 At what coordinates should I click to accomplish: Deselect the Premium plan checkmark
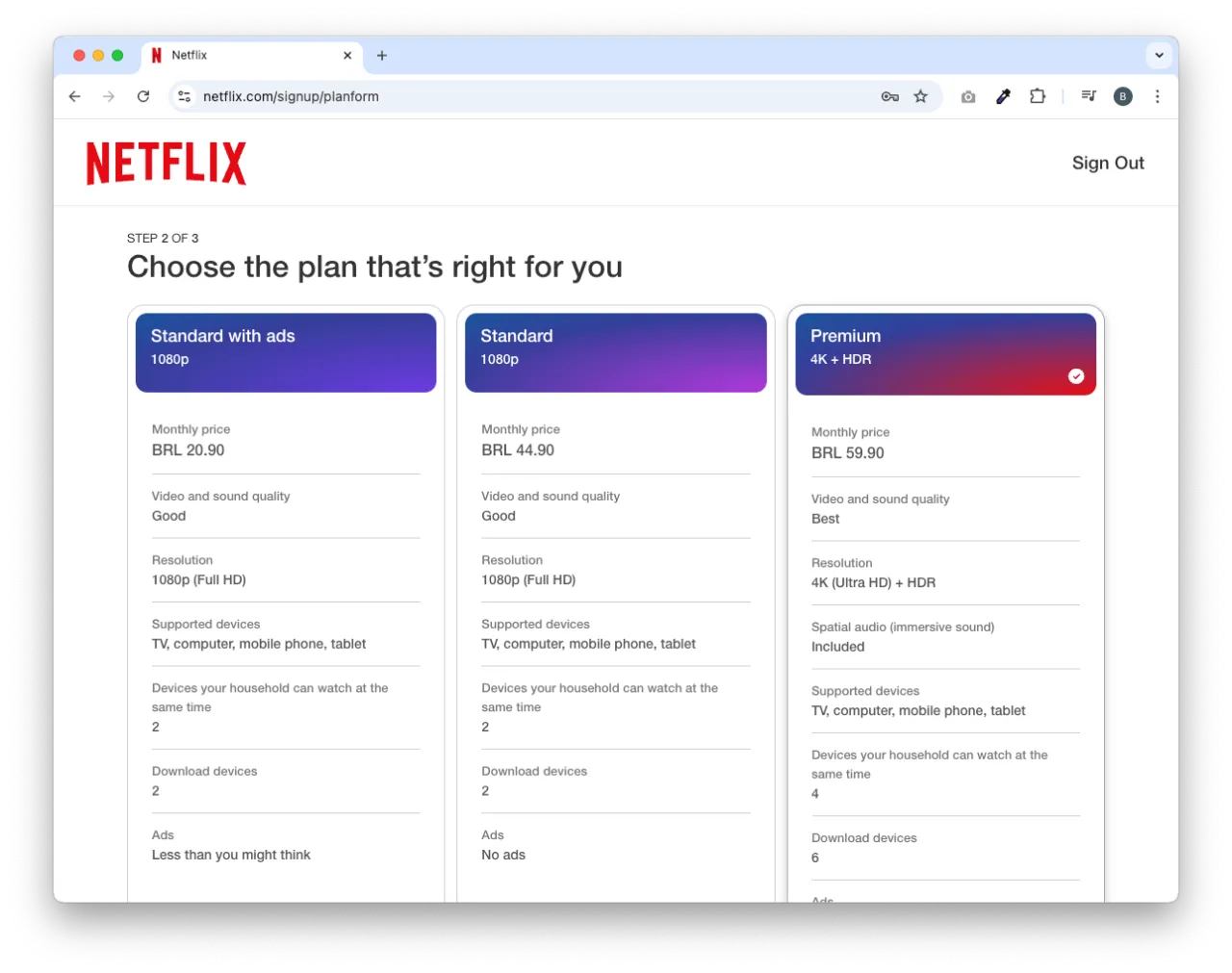click(1076, 376)
